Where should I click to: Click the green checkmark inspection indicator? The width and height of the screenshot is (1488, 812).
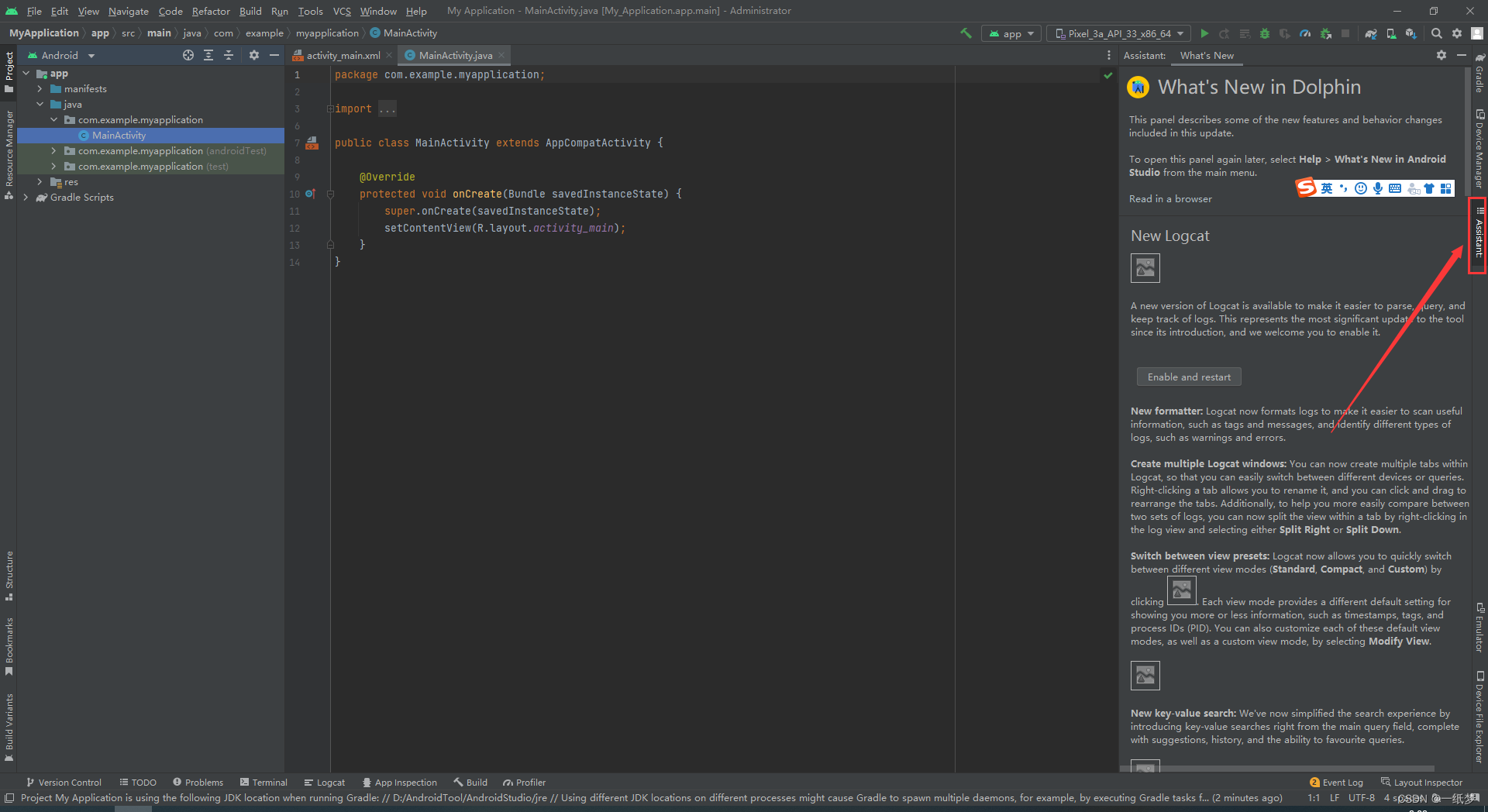[x=1108, y=75]
